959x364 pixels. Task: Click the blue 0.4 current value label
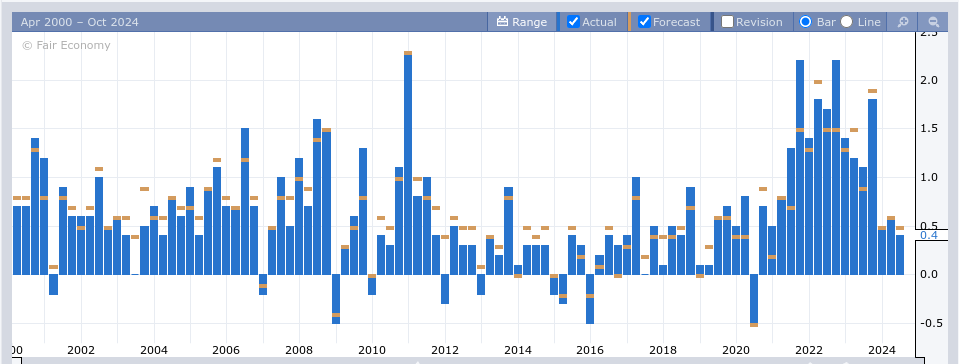[x=928, y=236]
